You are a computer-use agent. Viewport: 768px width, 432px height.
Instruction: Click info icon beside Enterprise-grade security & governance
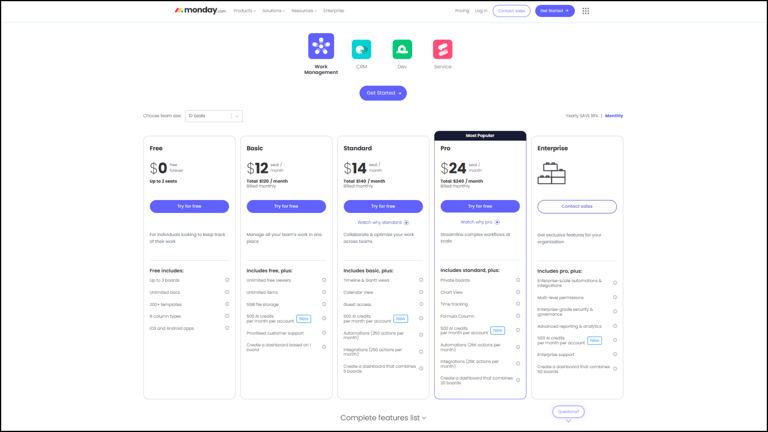615,312
